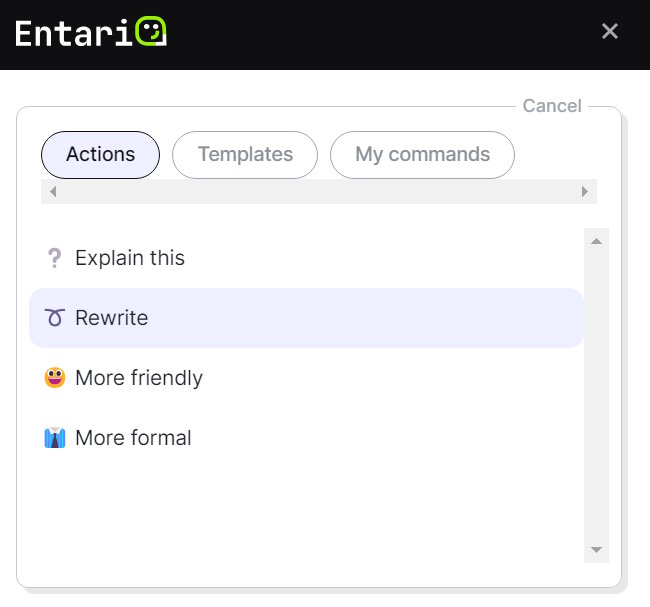Click the horizontal scrollbar track under the tabs

318,192
